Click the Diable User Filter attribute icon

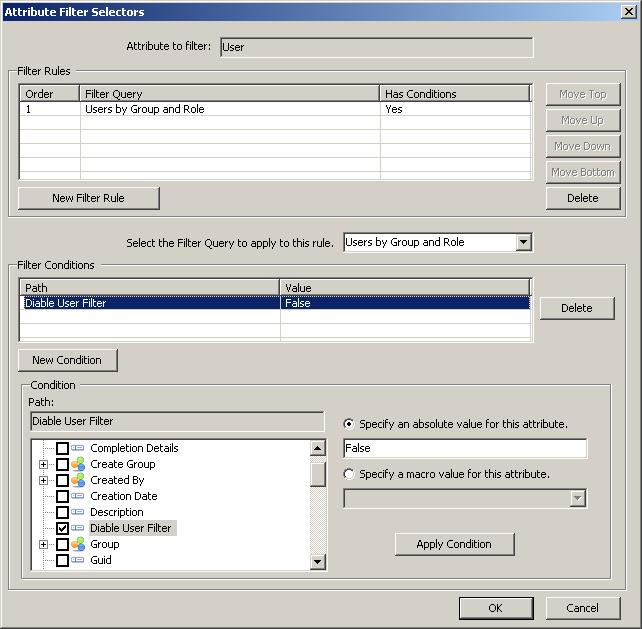tap(78, 528)
